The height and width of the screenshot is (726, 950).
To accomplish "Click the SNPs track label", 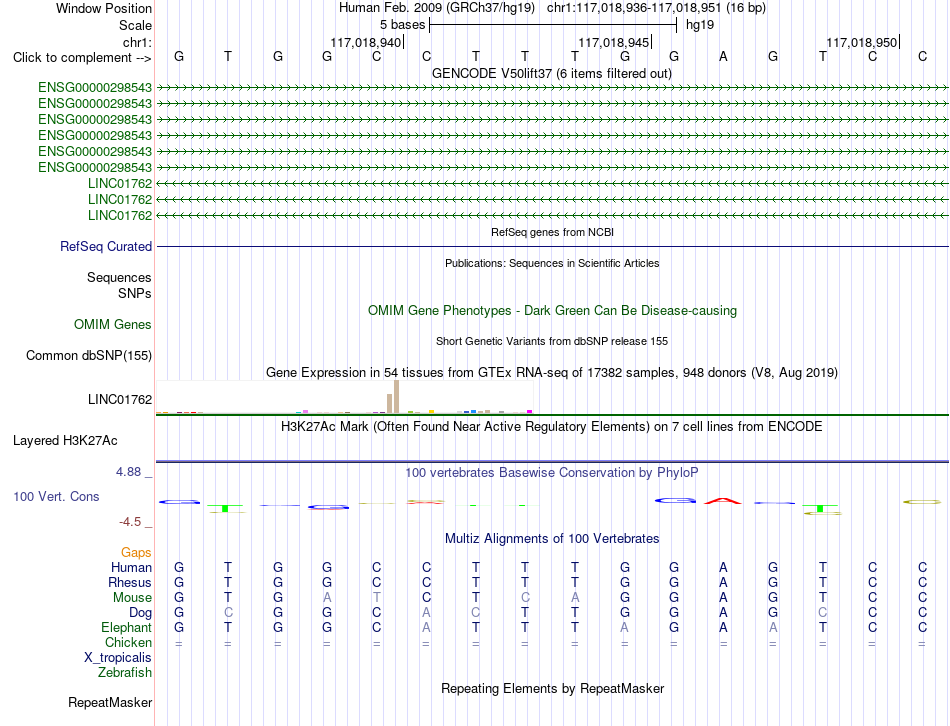I will click(x=135, y=293).
